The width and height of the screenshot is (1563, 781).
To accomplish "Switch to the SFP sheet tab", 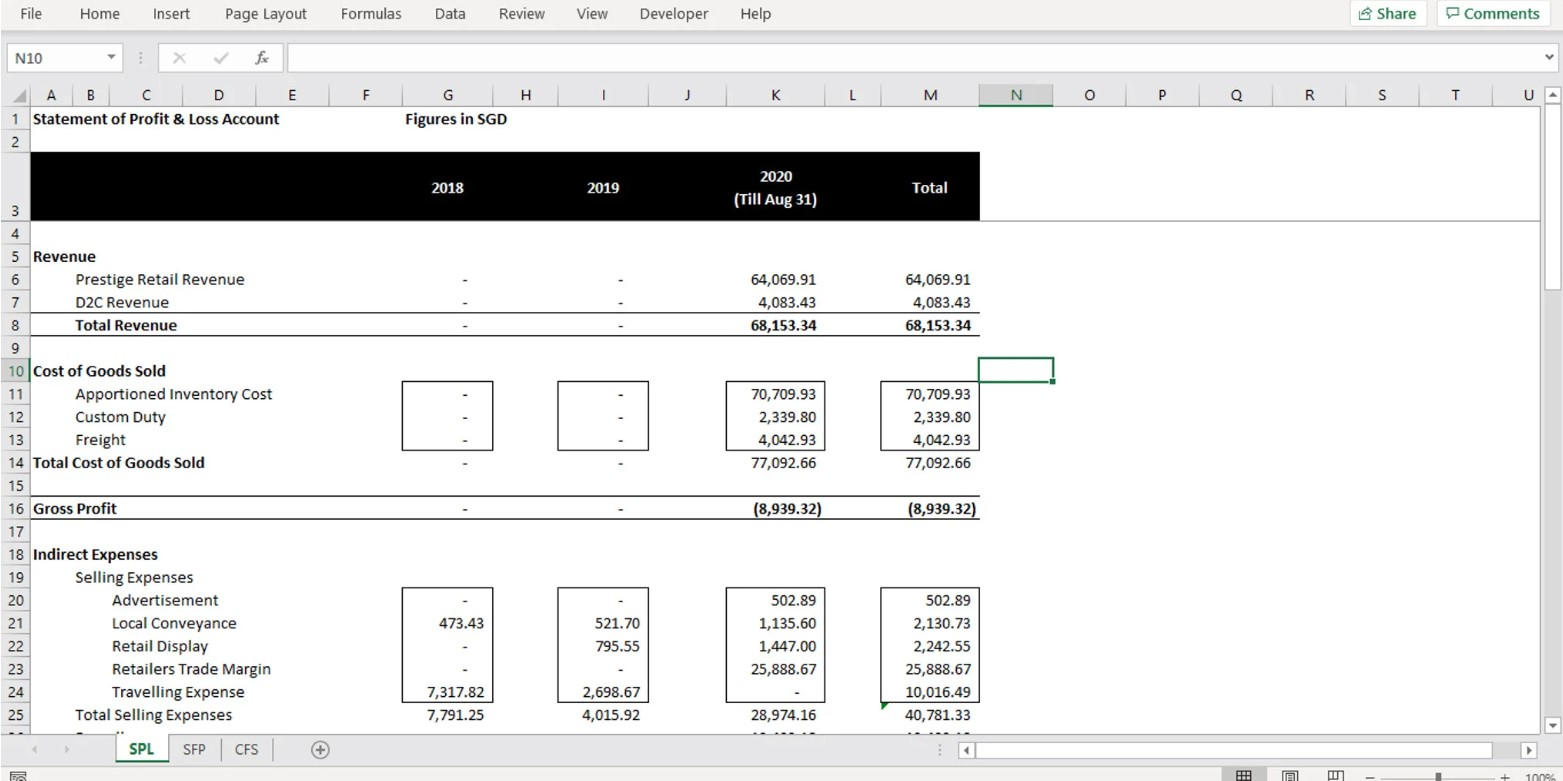I will (x=194, y=749).
